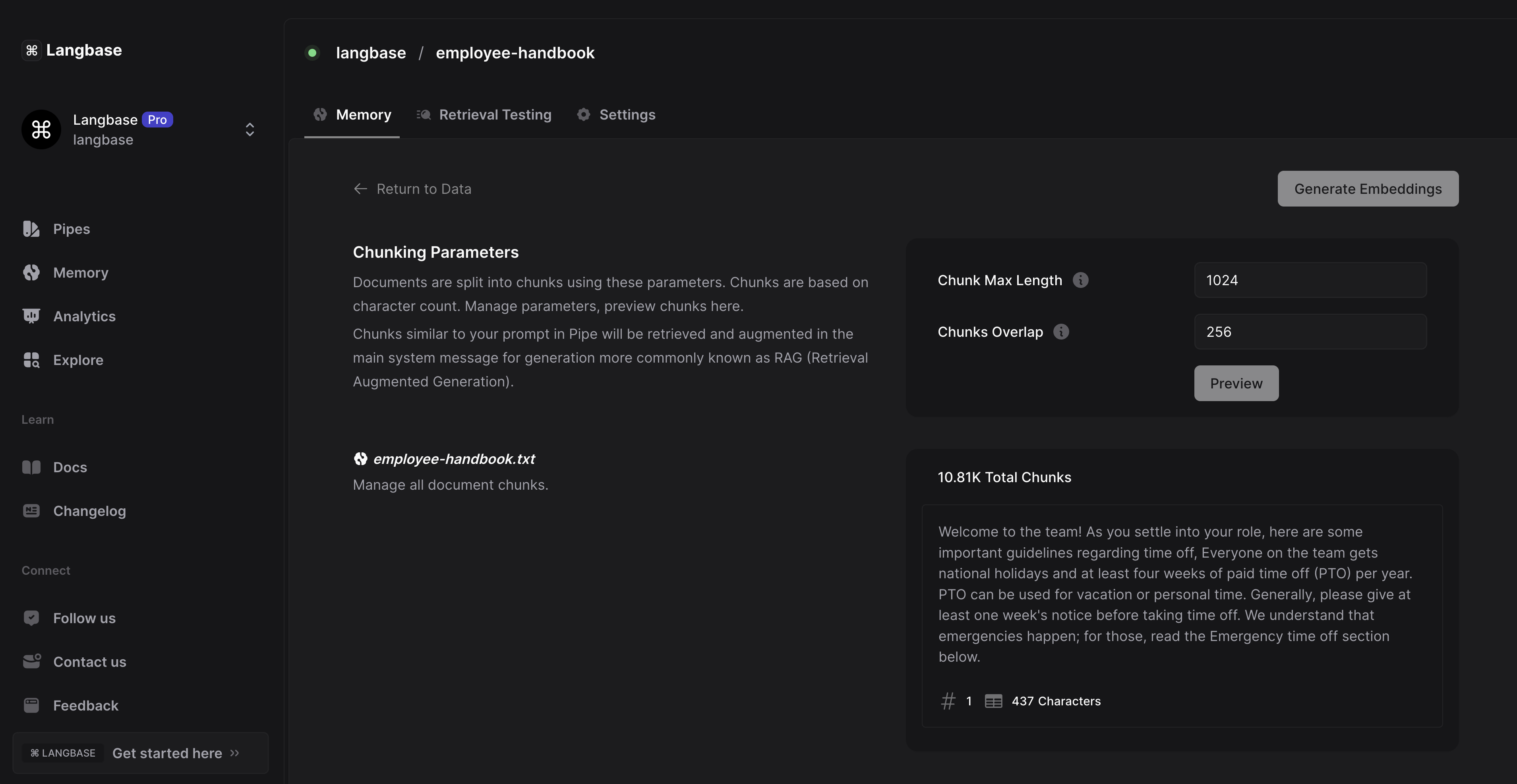Click the Feedback icon in sidebar
The image size is (1517, 784).
click(x=31, y=705)
